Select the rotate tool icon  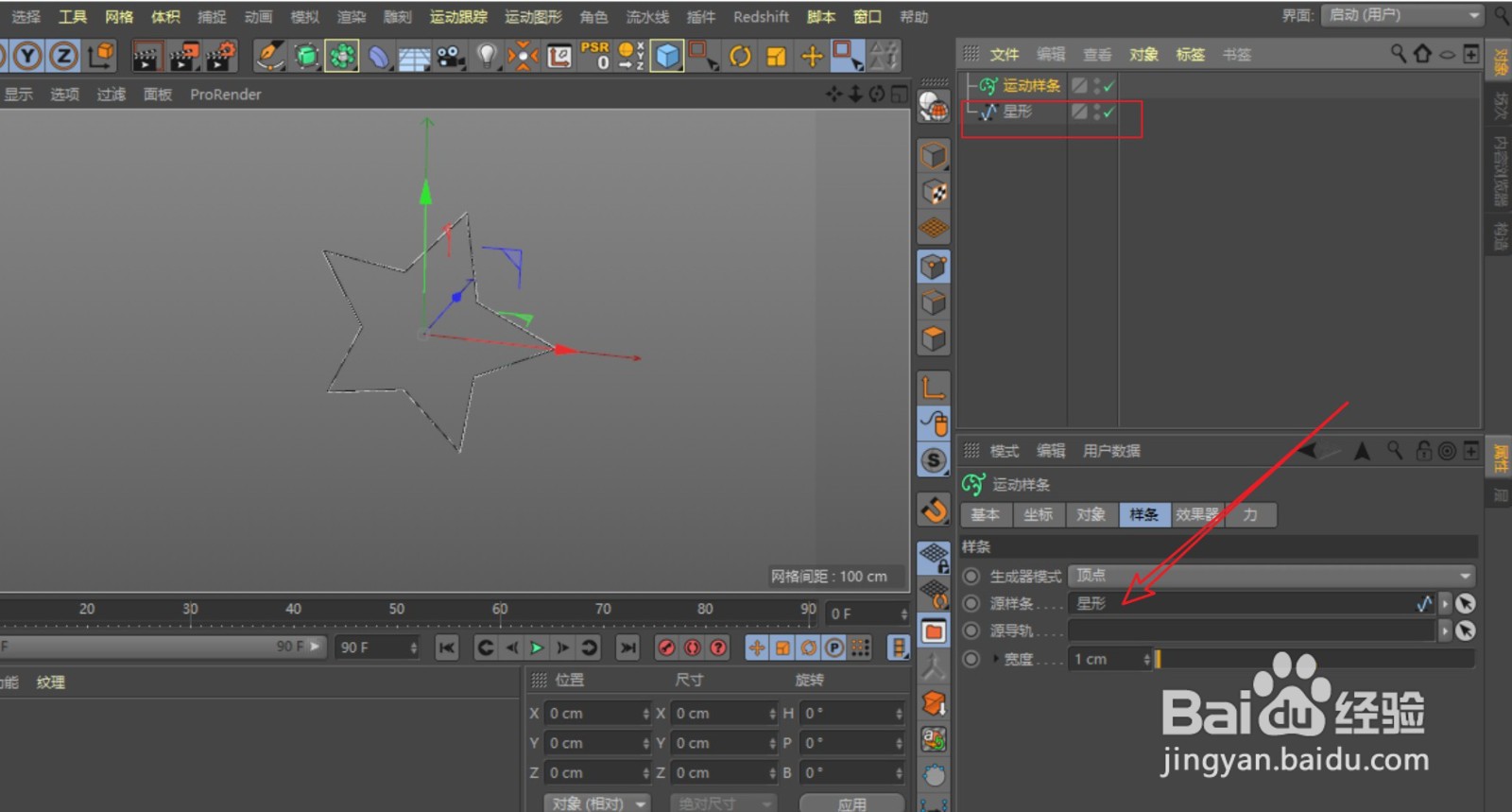[x=740, y=57]
